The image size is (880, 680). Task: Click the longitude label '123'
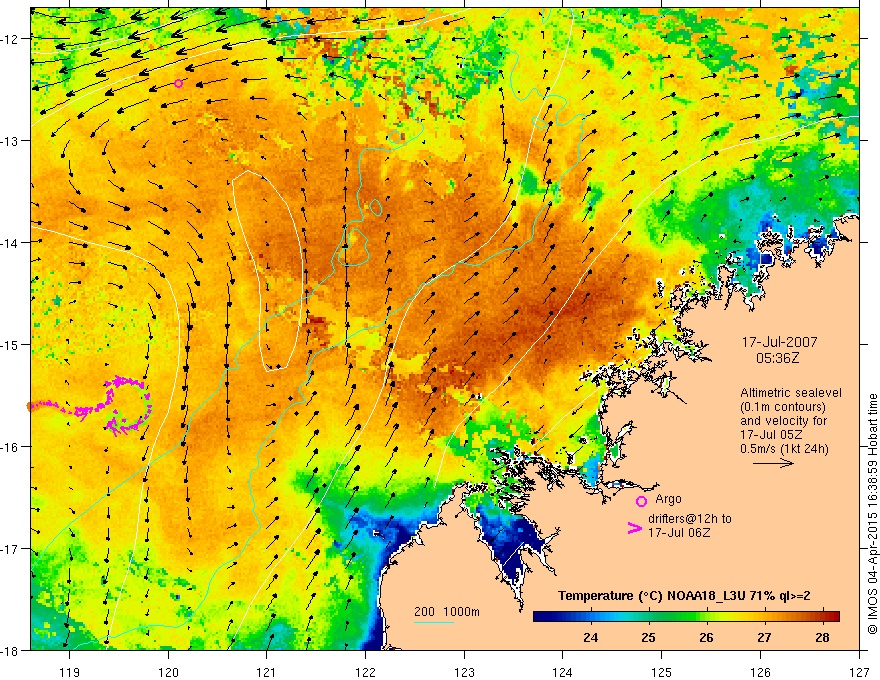tap(464, 672)
